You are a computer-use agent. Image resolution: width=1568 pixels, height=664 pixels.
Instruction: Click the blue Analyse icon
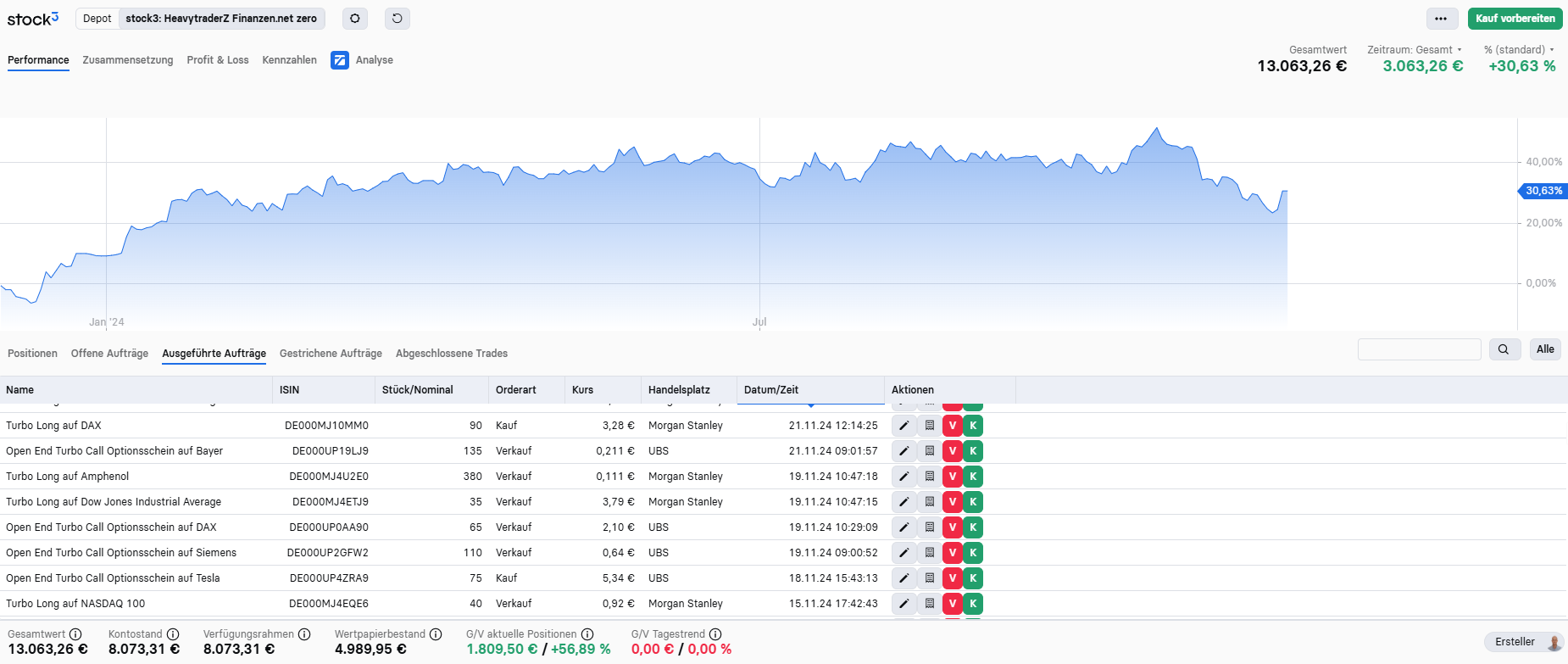click(340, 60)
